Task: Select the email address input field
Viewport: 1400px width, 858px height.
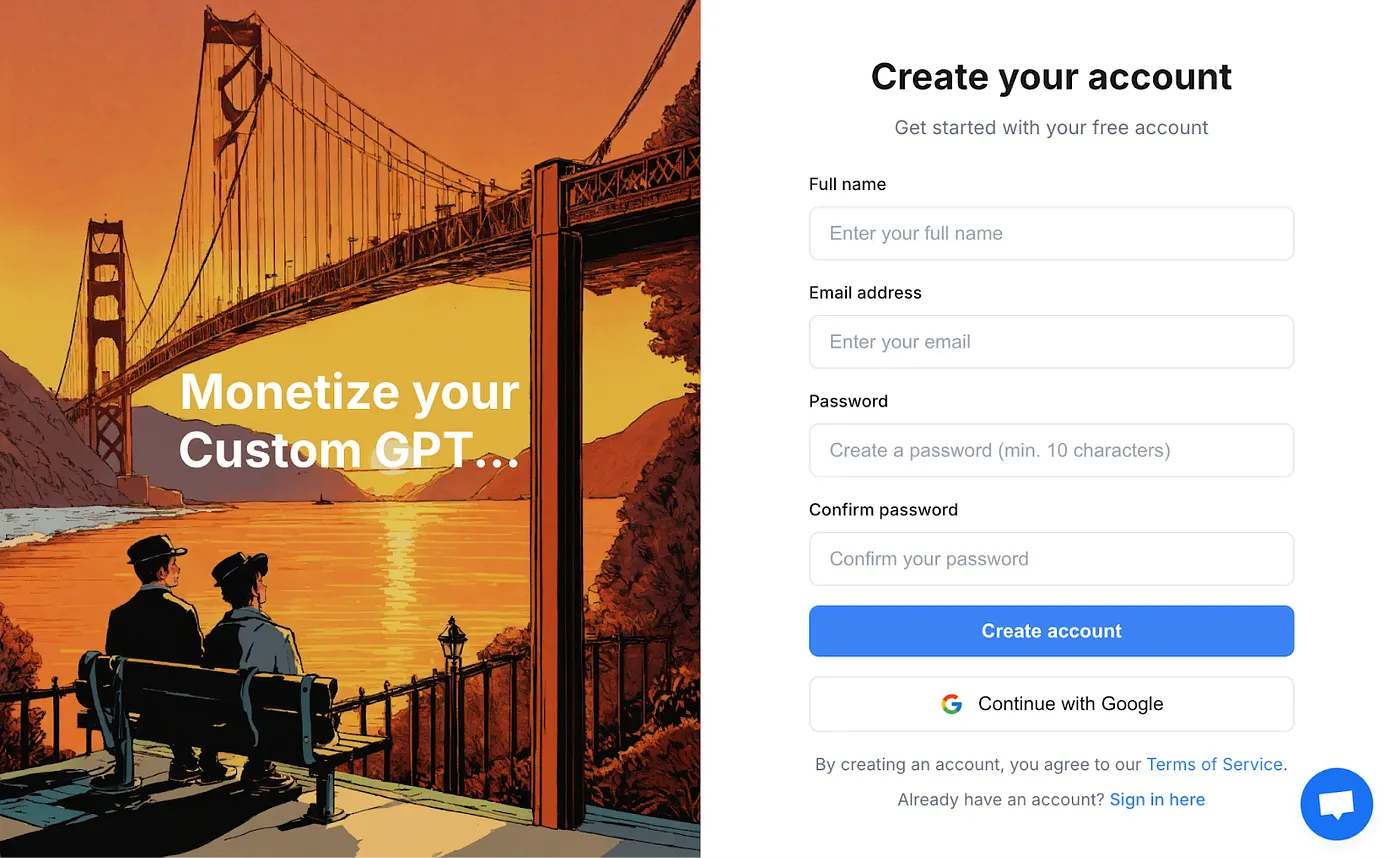Action: (1051, 342)
